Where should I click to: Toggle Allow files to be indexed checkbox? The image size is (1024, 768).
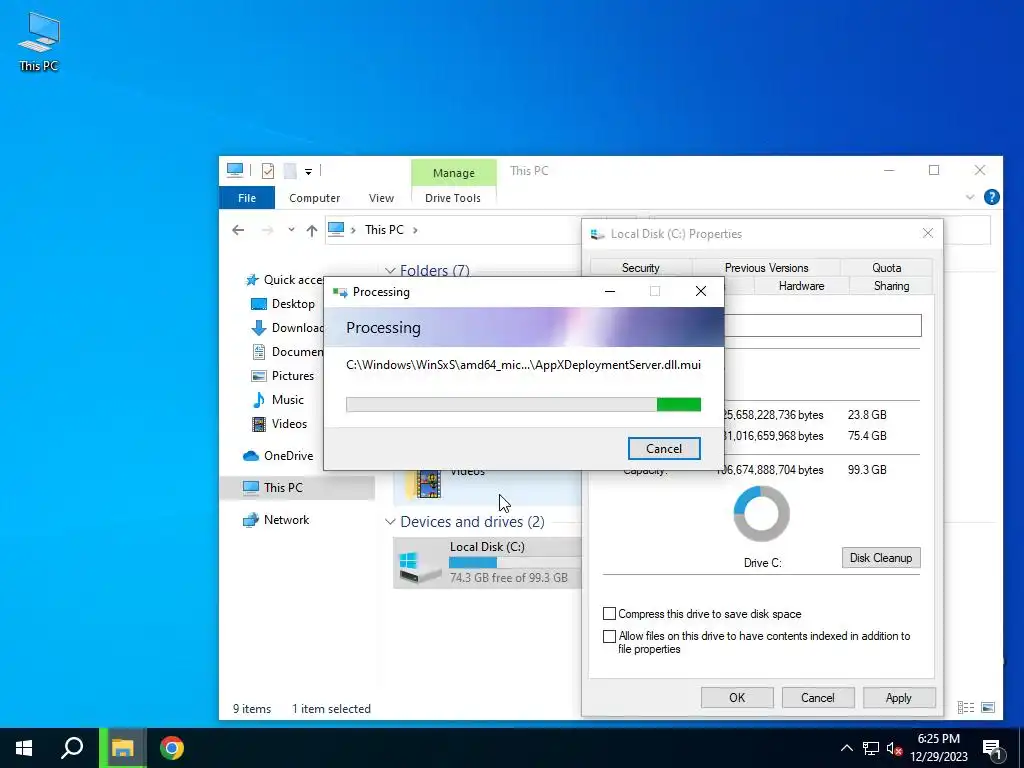pos(609,636)
